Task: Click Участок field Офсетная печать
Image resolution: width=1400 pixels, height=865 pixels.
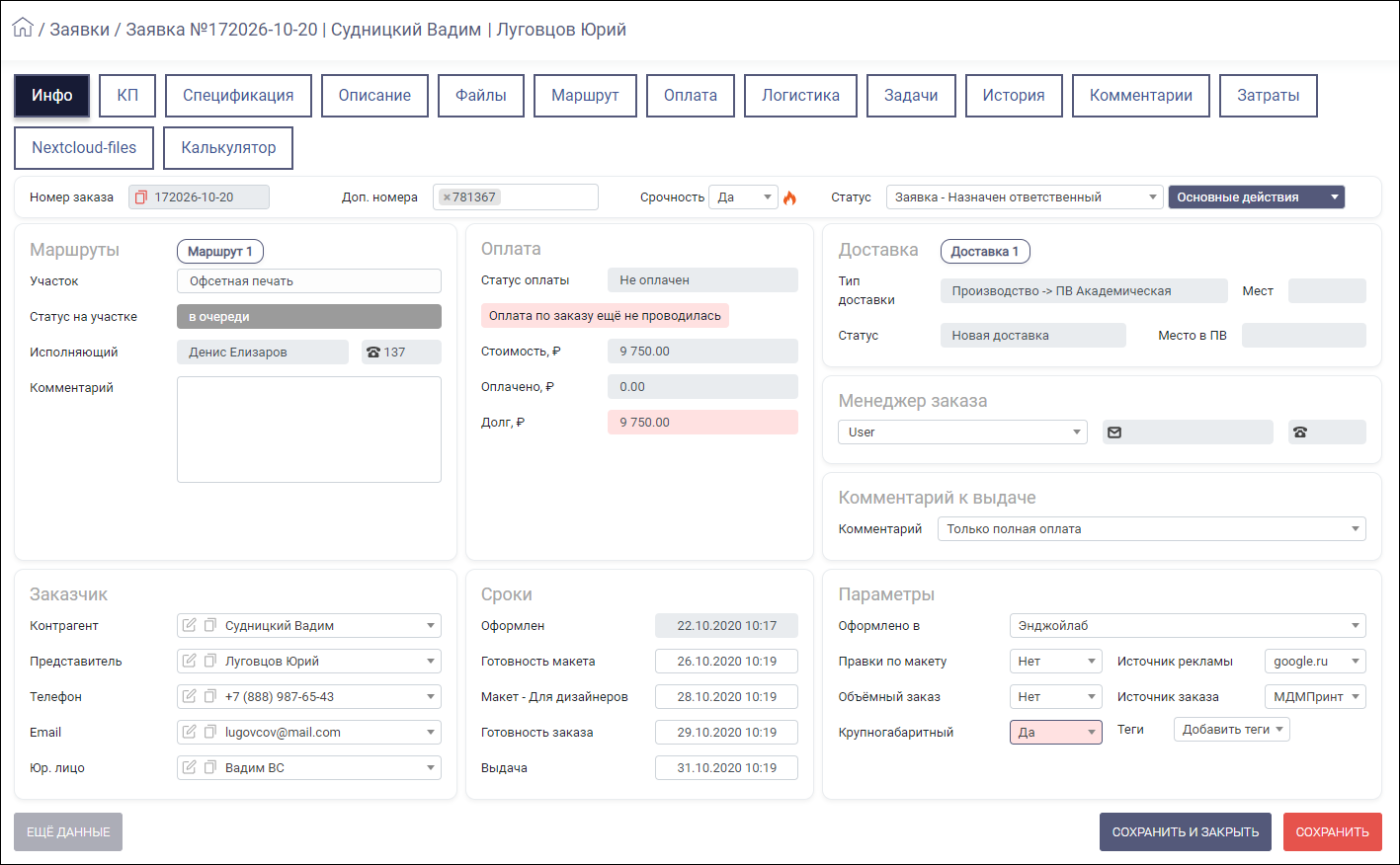Action: [309, 281]
